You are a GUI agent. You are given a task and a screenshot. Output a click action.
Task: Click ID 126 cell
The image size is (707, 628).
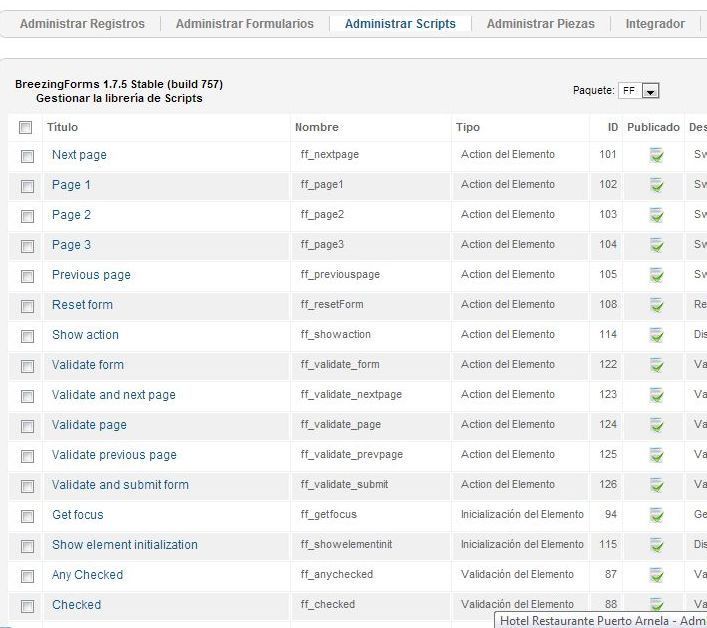[x=608, y=485]
